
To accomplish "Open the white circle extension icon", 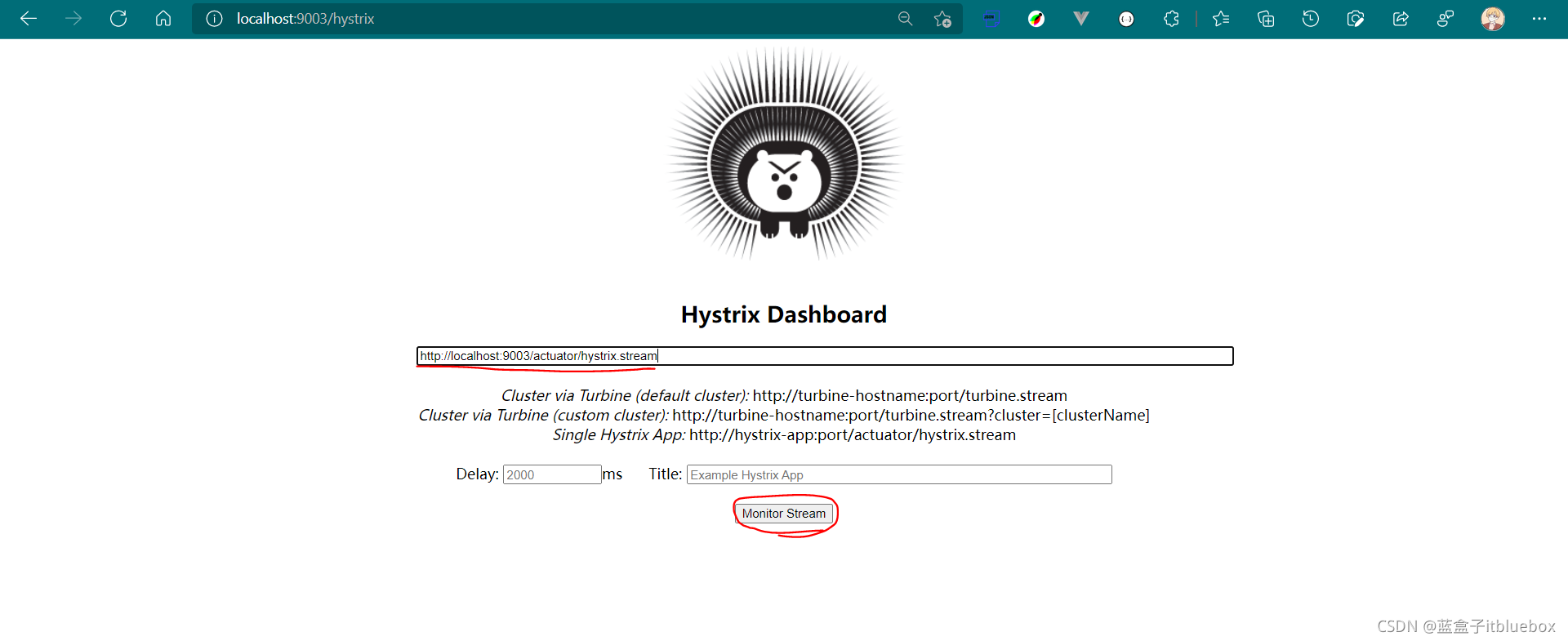I will pos(1126,19).
